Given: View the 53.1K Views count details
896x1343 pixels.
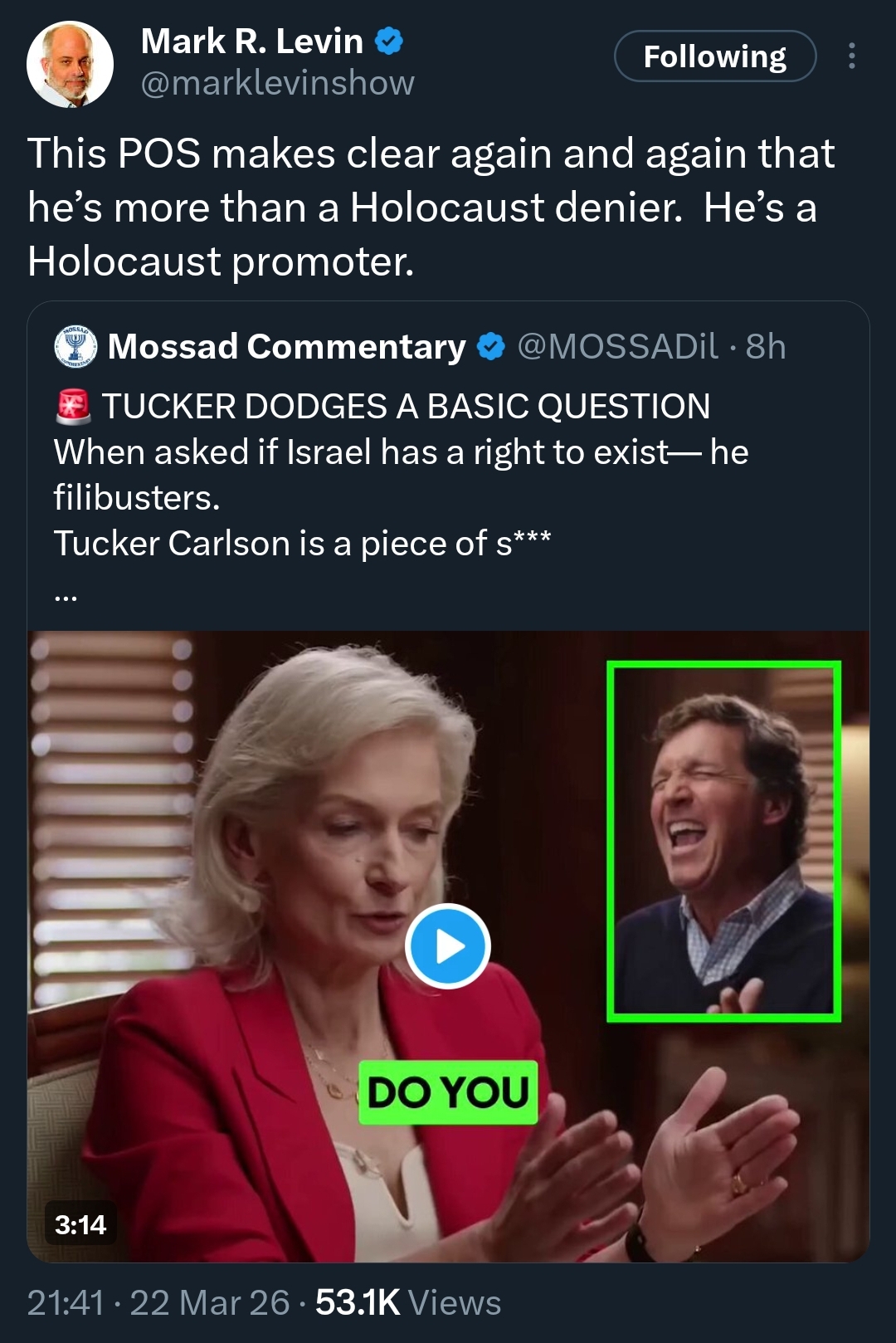Looking at the screenshot, I should pos(408,1303).
